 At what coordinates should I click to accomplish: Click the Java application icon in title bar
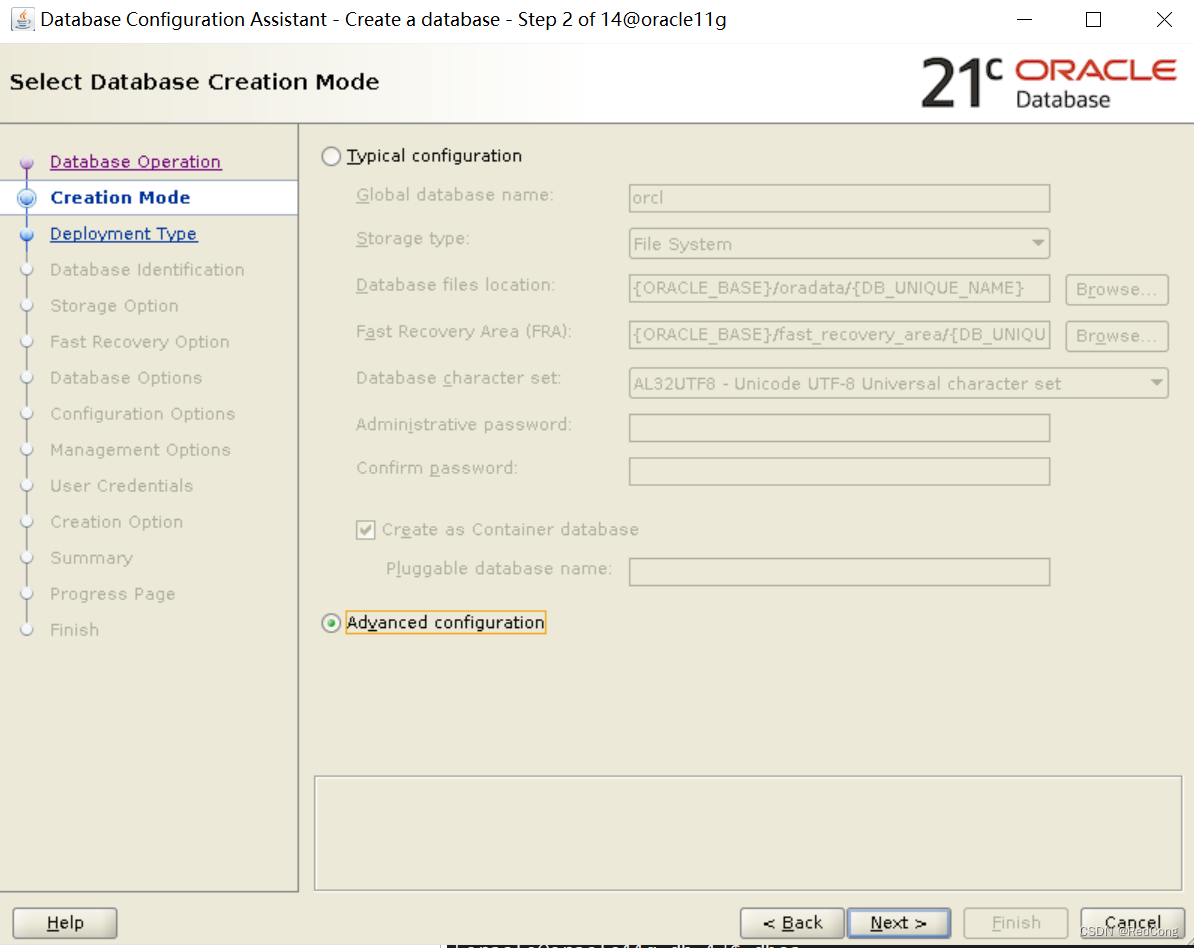click(22, 19)
